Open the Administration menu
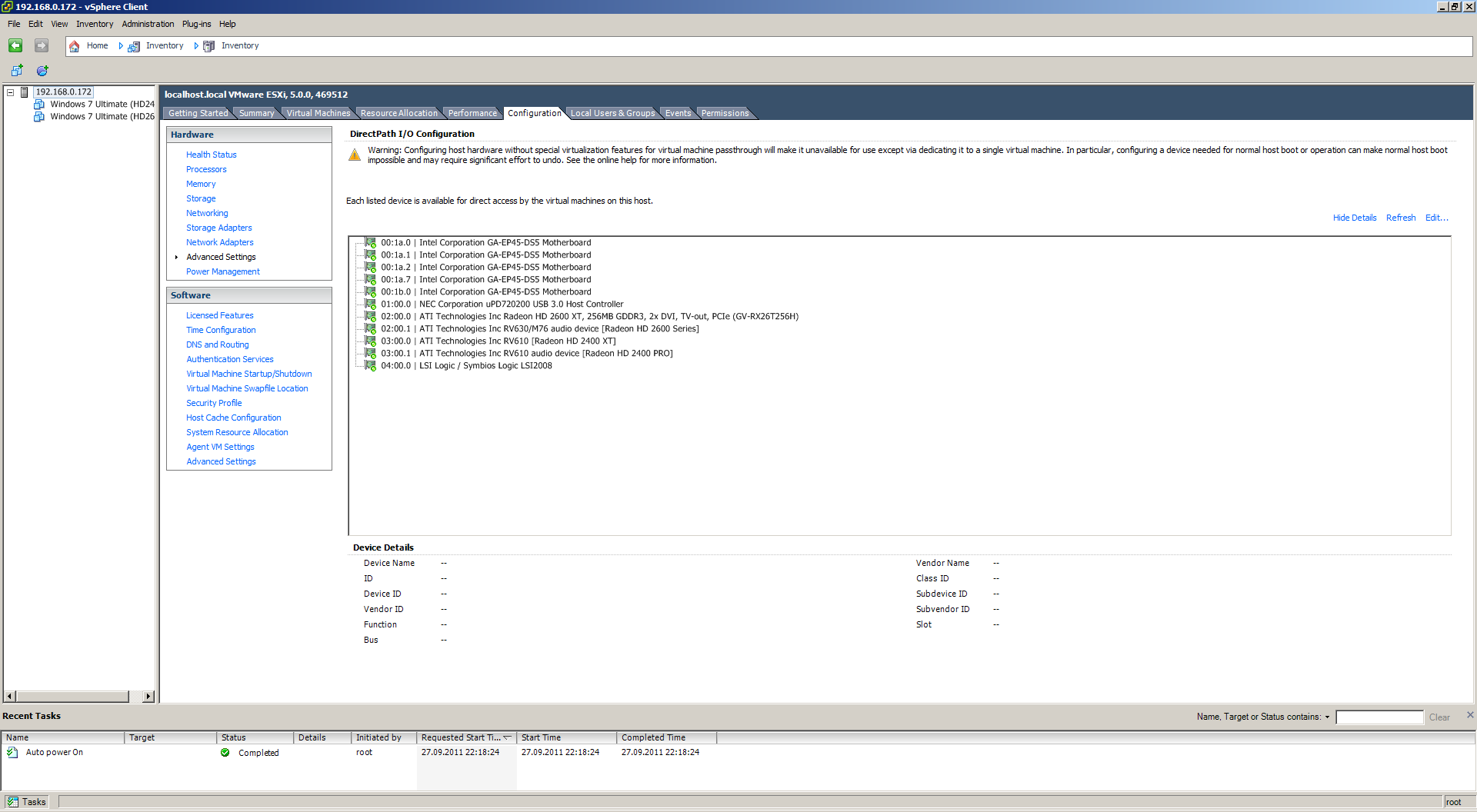Screen dimensions: 1477x812 click(x=148, y=24)
